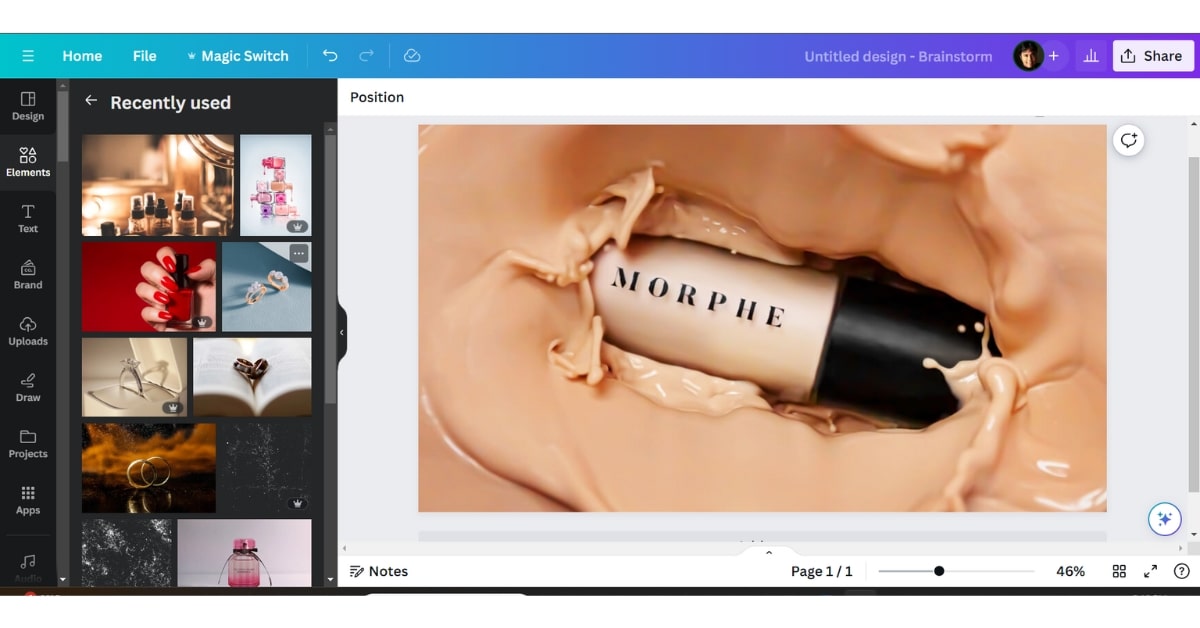
Task: Open the Apps tab
Action: (x=28, y=500)
